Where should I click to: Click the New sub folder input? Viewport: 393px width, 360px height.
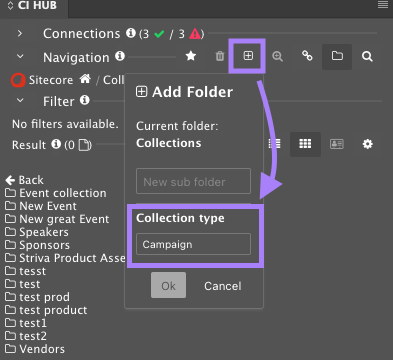tap(193, 181)
